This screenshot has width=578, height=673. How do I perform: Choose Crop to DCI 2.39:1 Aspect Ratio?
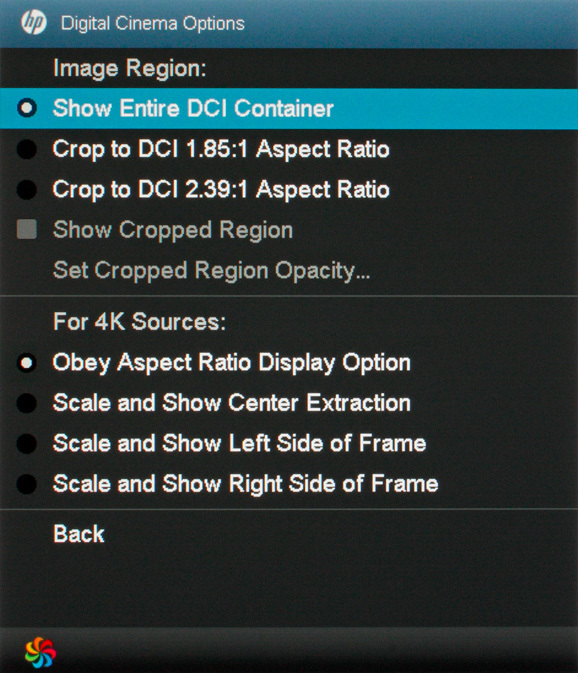click(x=289, y=190)
